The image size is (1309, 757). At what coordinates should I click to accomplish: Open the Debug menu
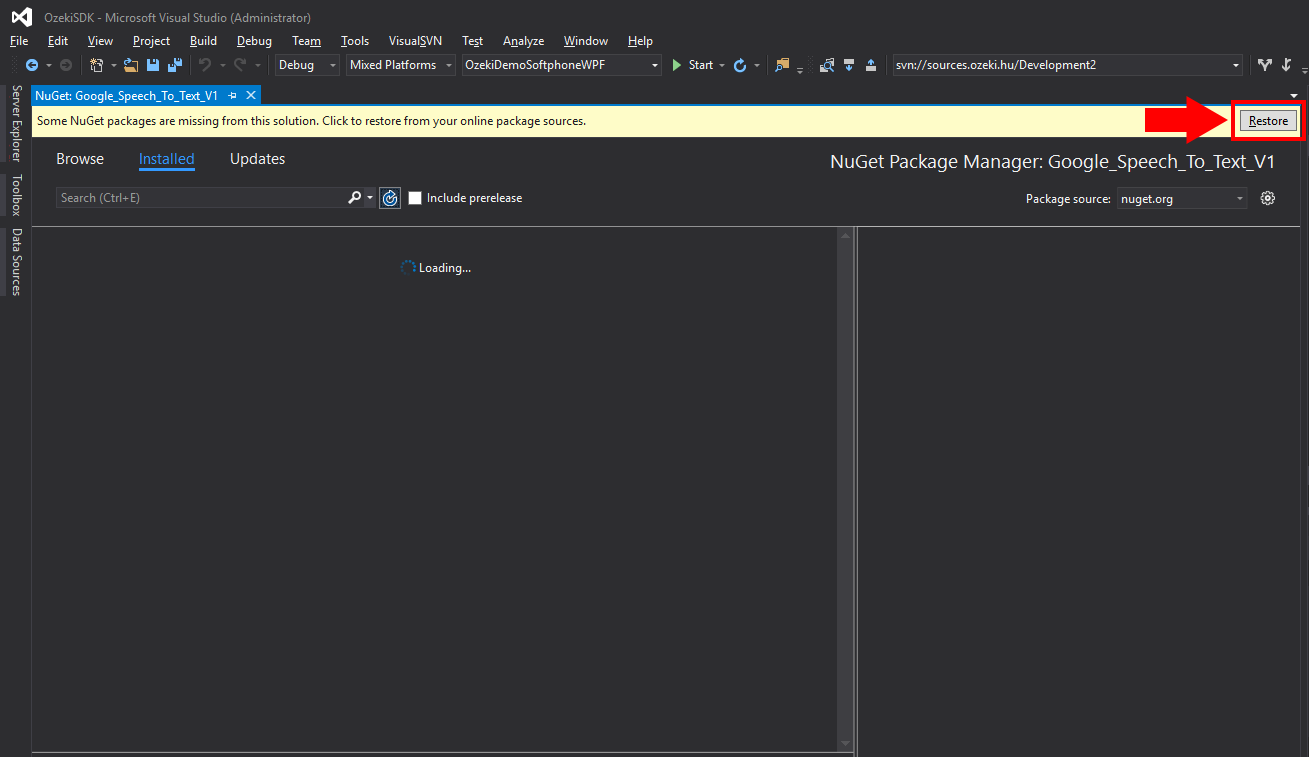click(254, 41)
